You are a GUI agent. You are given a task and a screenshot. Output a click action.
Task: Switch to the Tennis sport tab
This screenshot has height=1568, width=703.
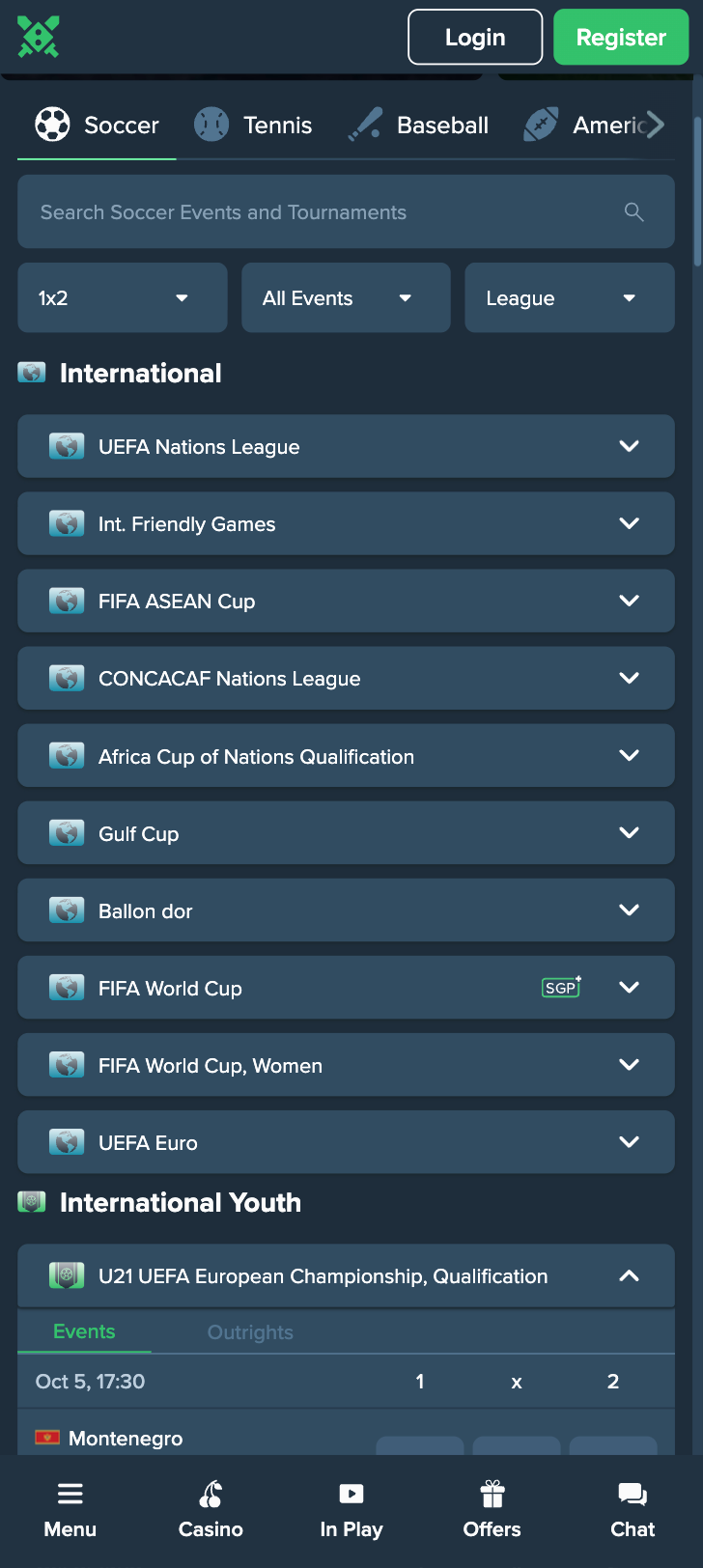pyautogui.click(x=253, y=125)
